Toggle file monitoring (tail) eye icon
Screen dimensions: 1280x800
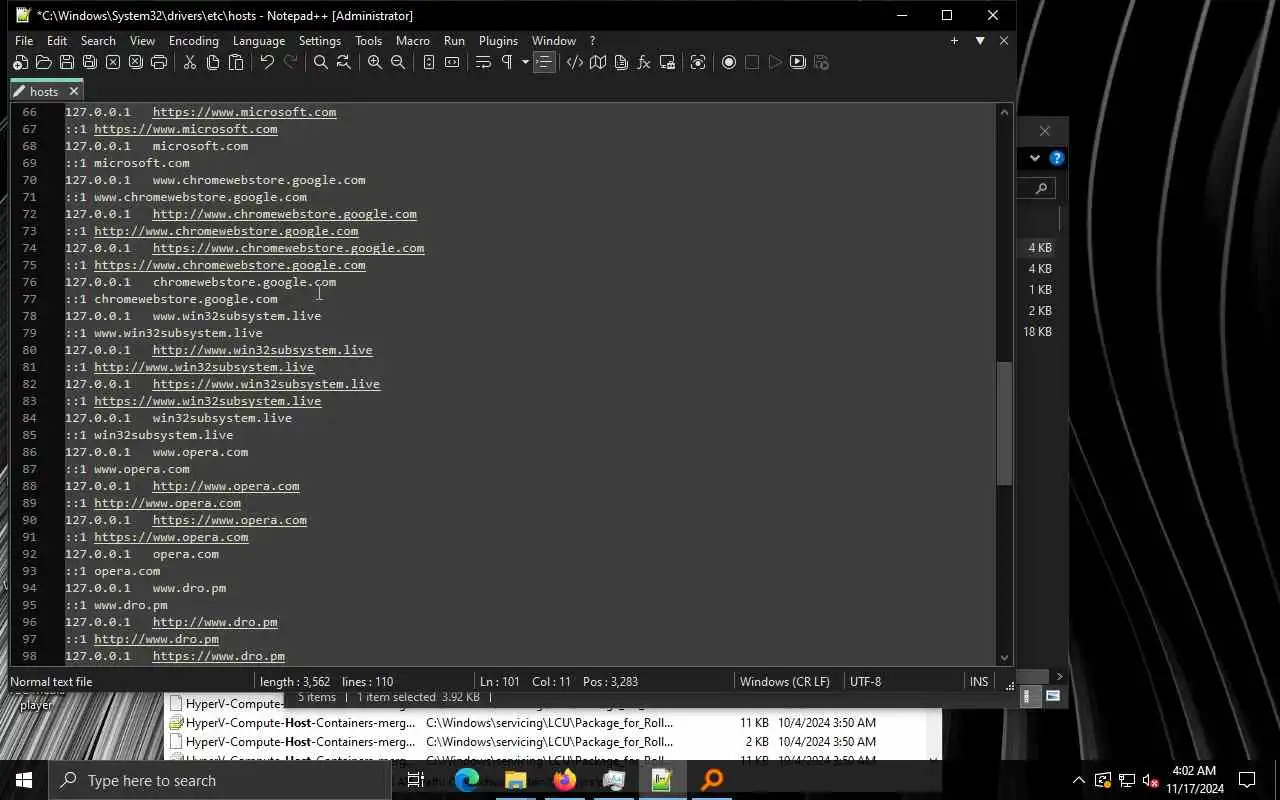click(698, 62)
